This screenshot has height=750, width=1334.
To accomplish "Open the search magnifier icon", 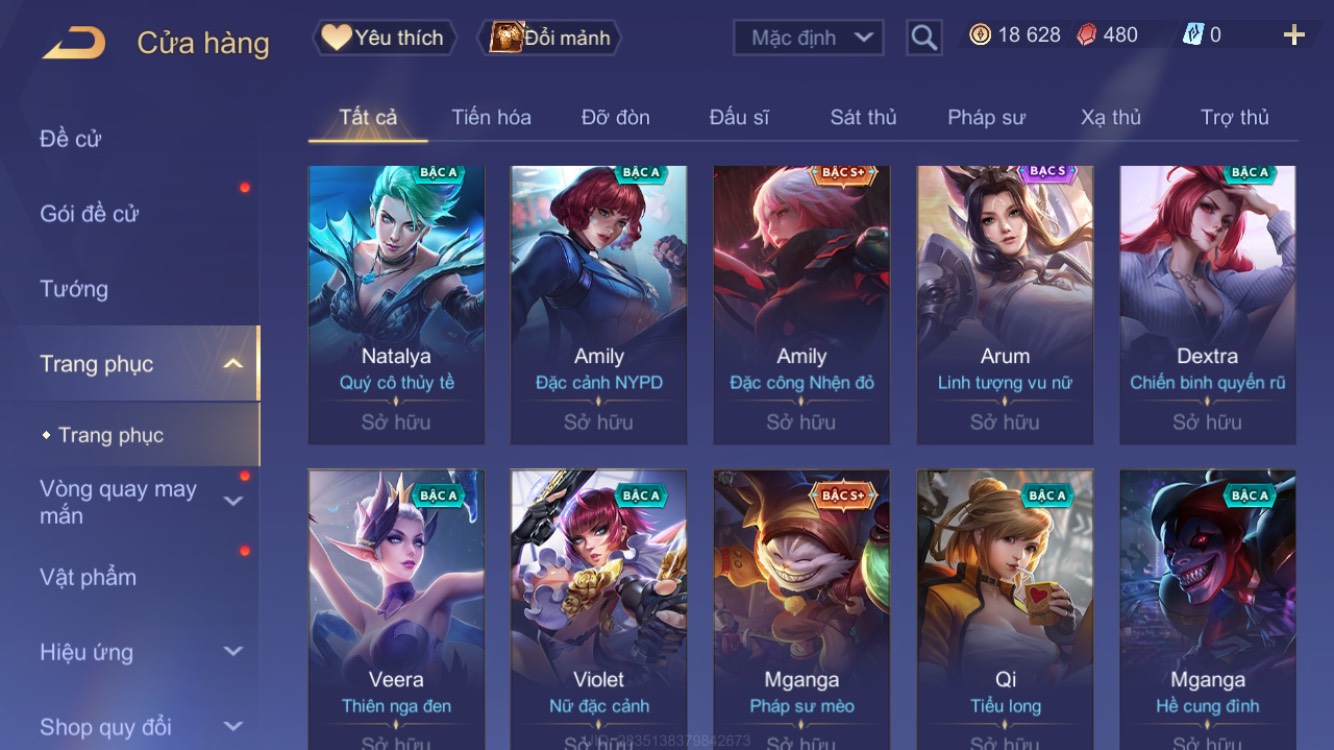I will coord(924,38).
